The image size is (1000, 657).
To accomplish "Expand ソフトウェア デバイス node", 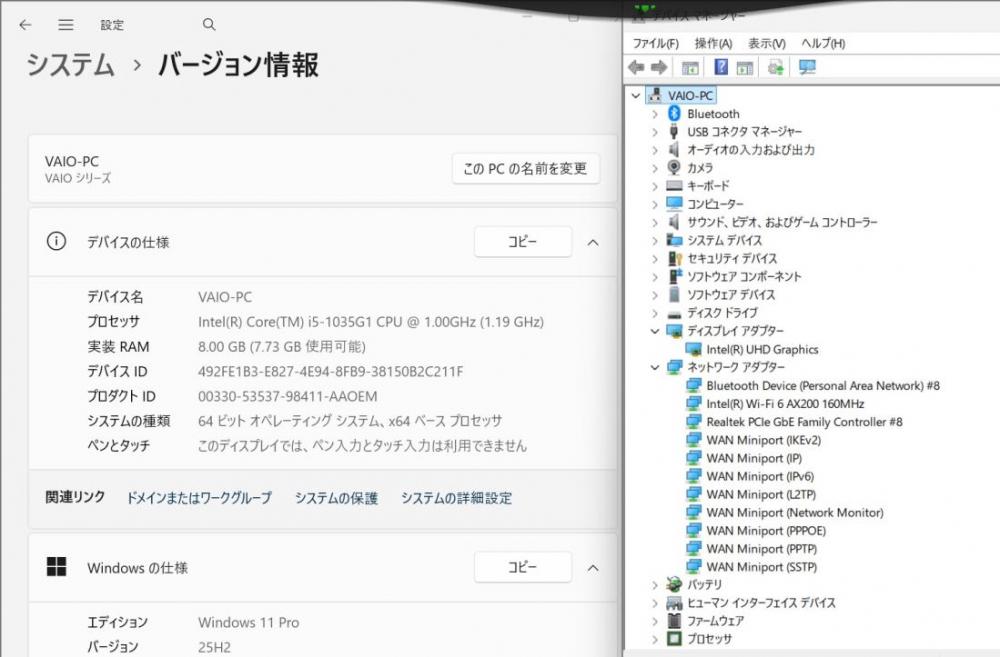I will pyautogui.click(x=654, y=295).
